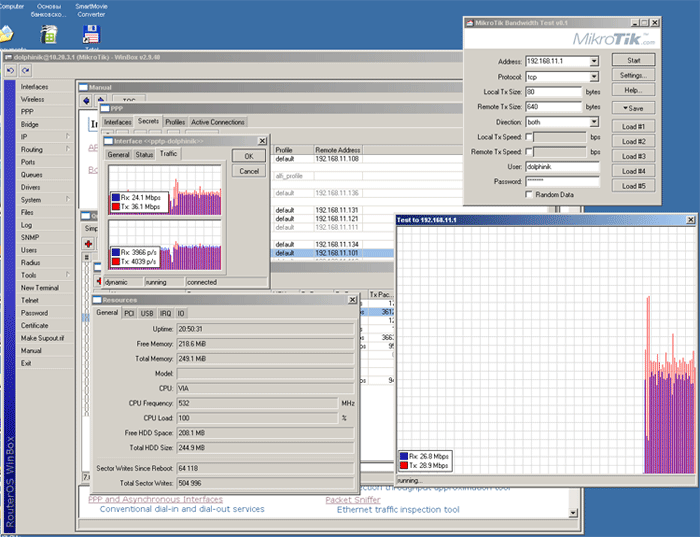The image size is (700, 537).
Task: Open Exit in the WinBox sidebar
Action: point(26,363)
